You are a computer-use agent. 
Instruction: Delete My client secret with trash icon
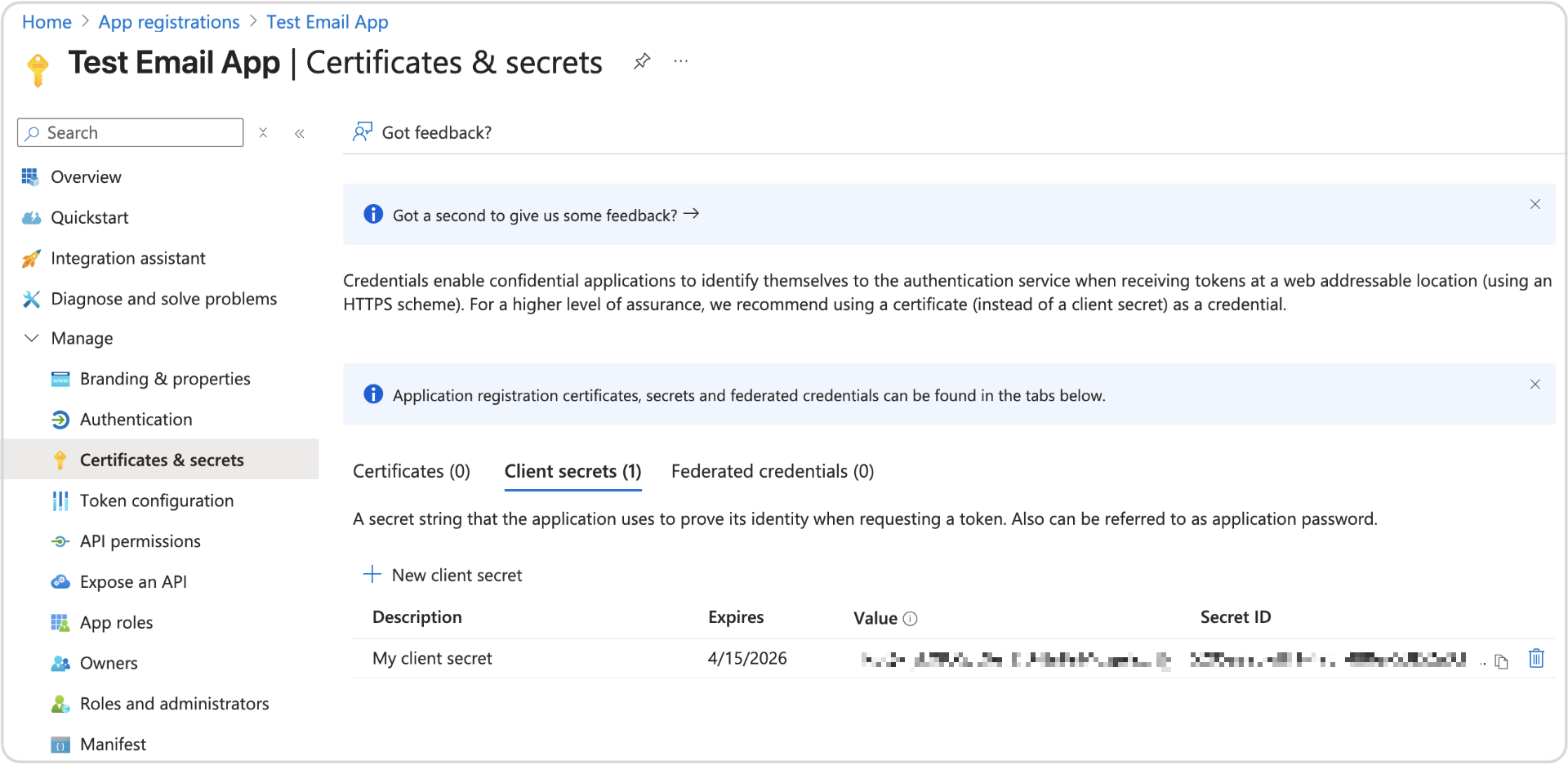1537,659
